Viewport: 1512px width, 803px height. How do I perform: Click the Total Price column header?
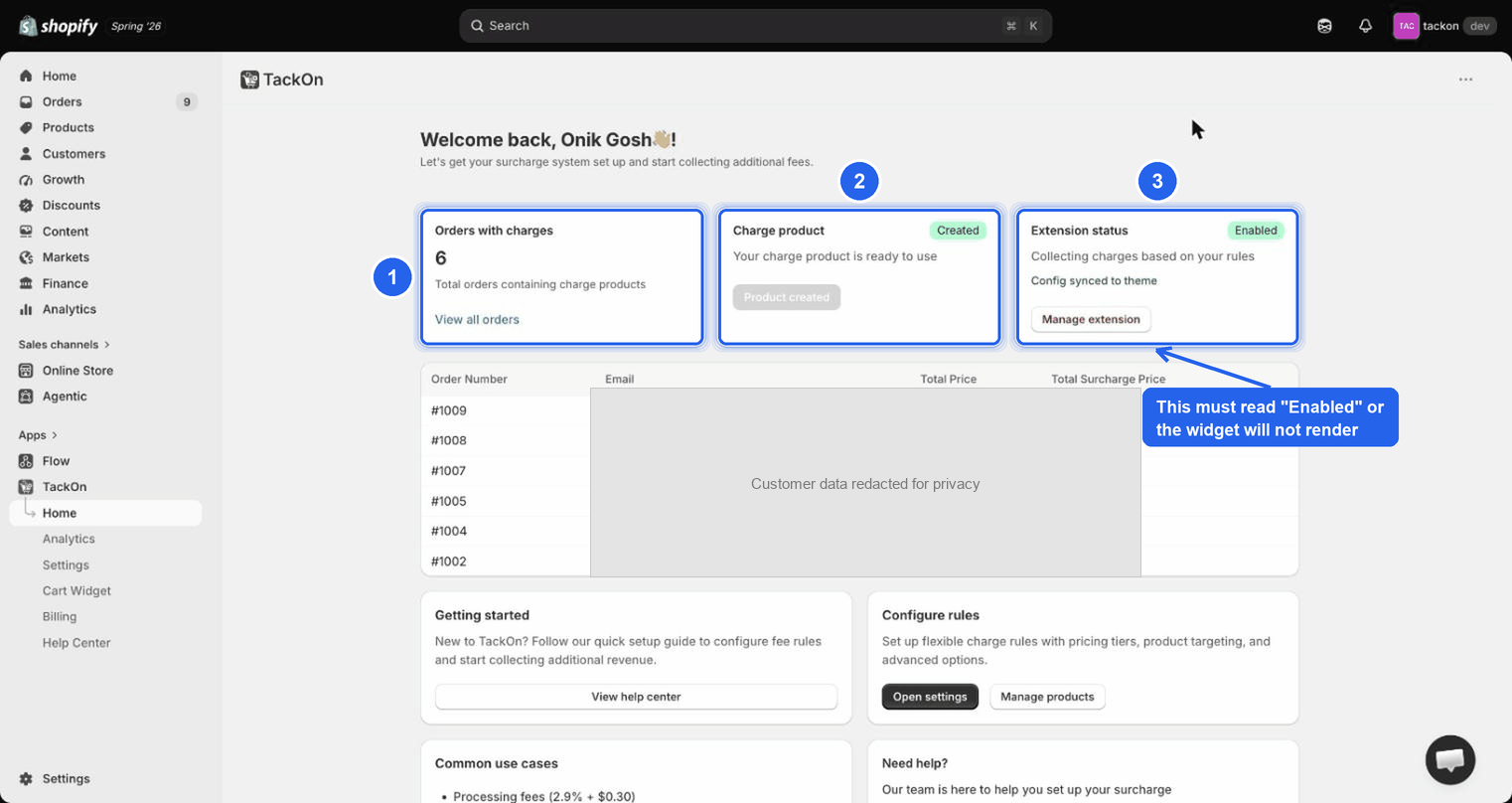(x=949, y=379)
